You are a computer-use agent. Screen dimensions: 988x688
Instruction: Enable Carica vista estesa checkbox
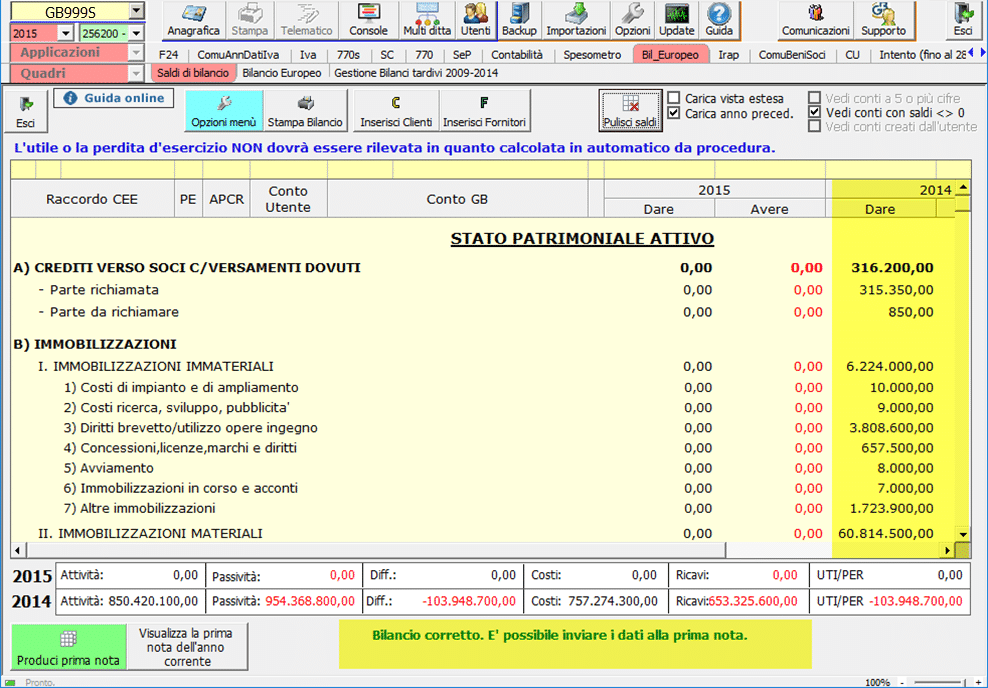(x=674, y=99)
